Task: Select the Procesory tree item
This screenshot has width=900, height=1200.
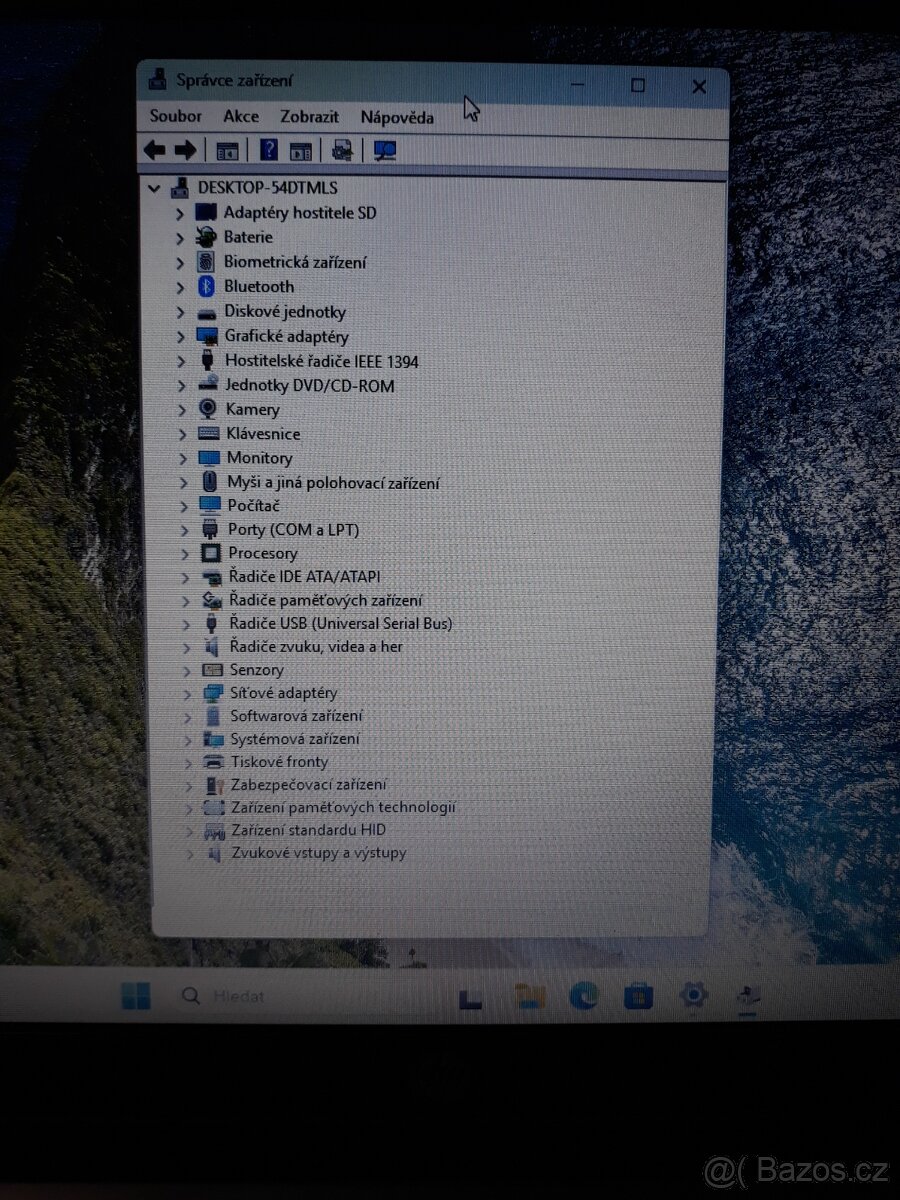Action: click(263, 553)
